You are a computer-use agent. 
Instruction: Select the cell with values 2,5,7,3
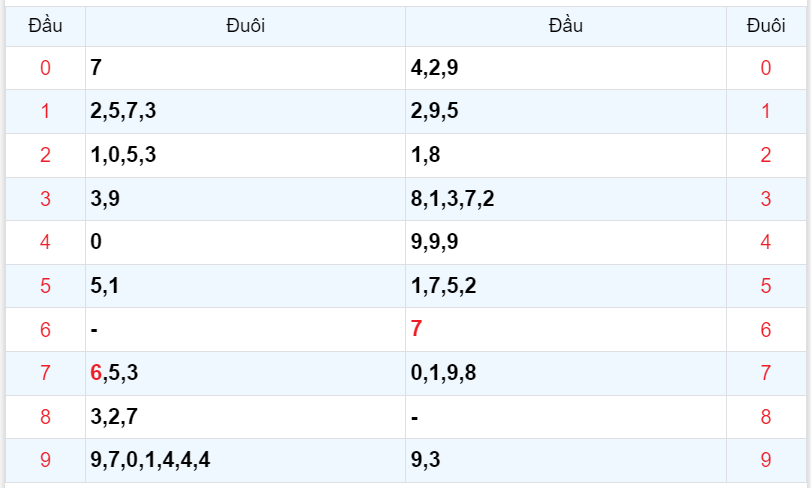(x=123, y=111)
